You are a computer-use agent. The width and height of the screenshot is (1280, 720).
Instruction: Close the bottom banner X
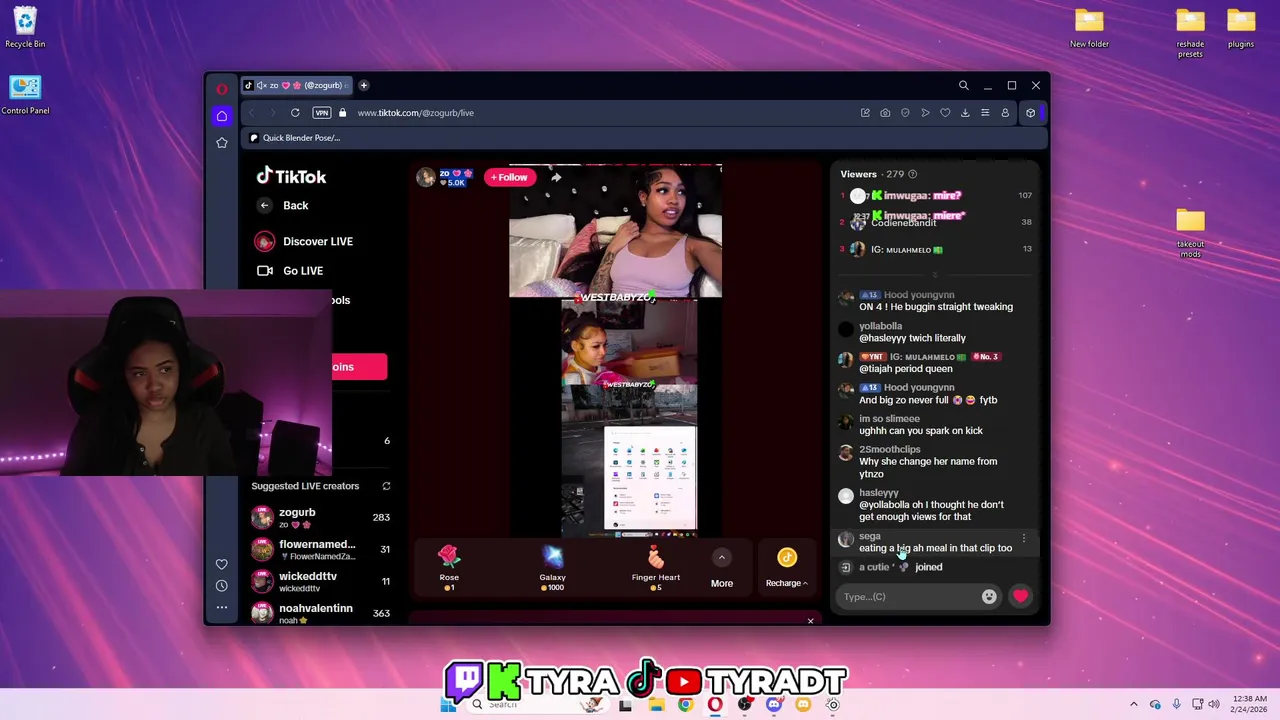810,621
